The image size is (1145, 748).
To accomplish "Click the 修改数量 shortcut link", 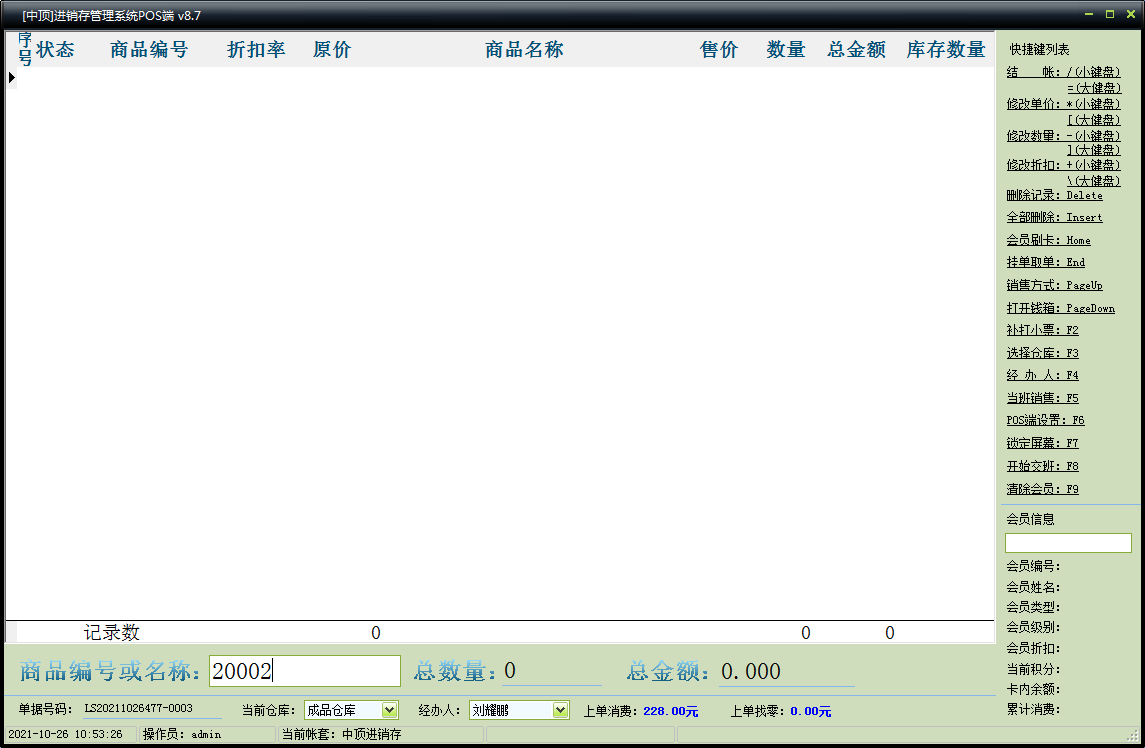I will [1063, 136].
